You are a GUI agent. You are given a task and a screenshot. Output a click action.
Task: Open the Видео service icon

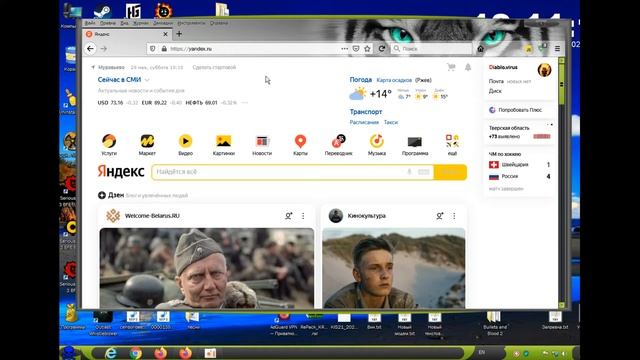pos(185,144)
